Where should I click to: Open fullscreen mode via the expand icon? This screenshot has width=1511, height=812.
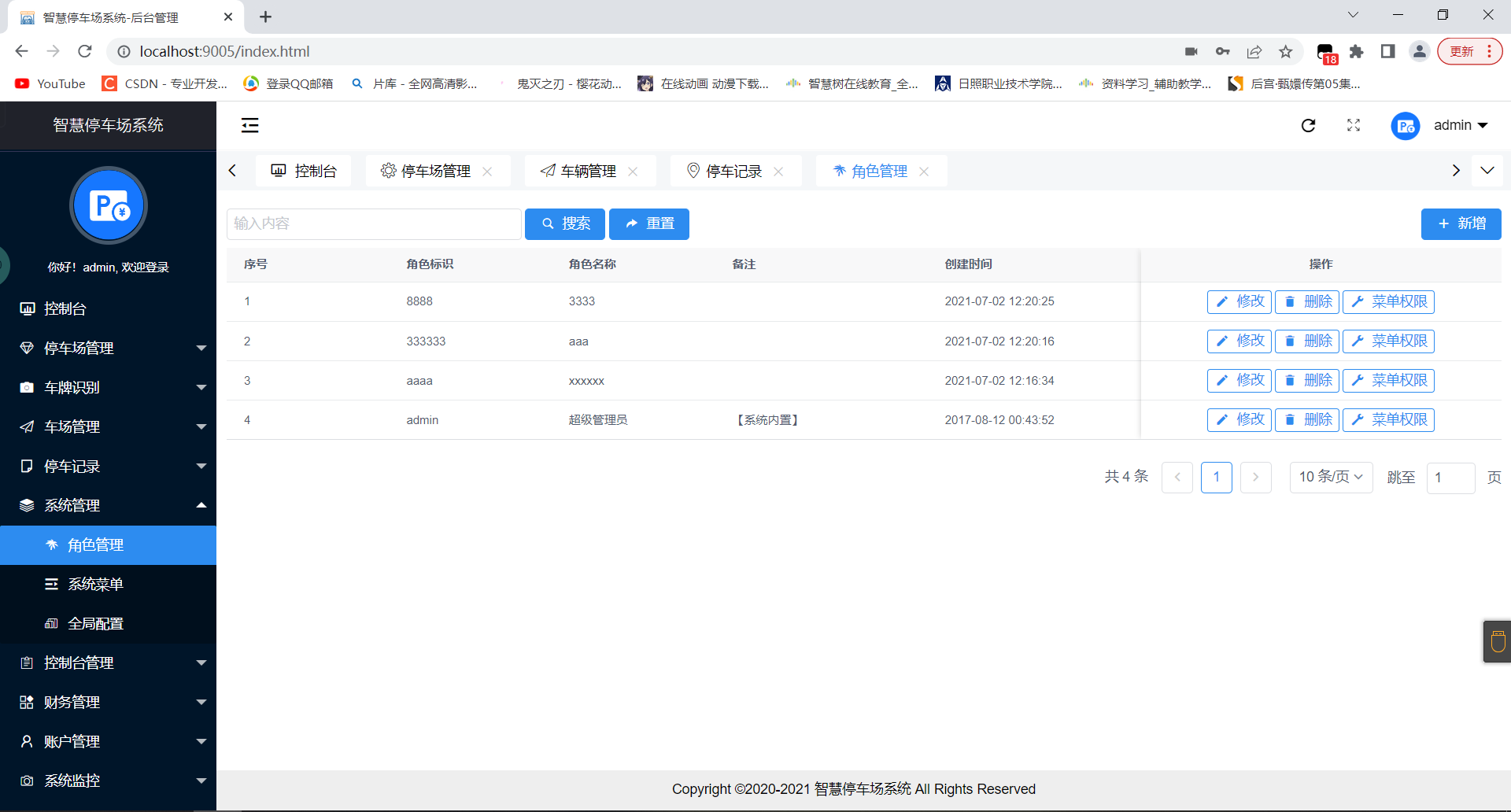click(1354, 125)
